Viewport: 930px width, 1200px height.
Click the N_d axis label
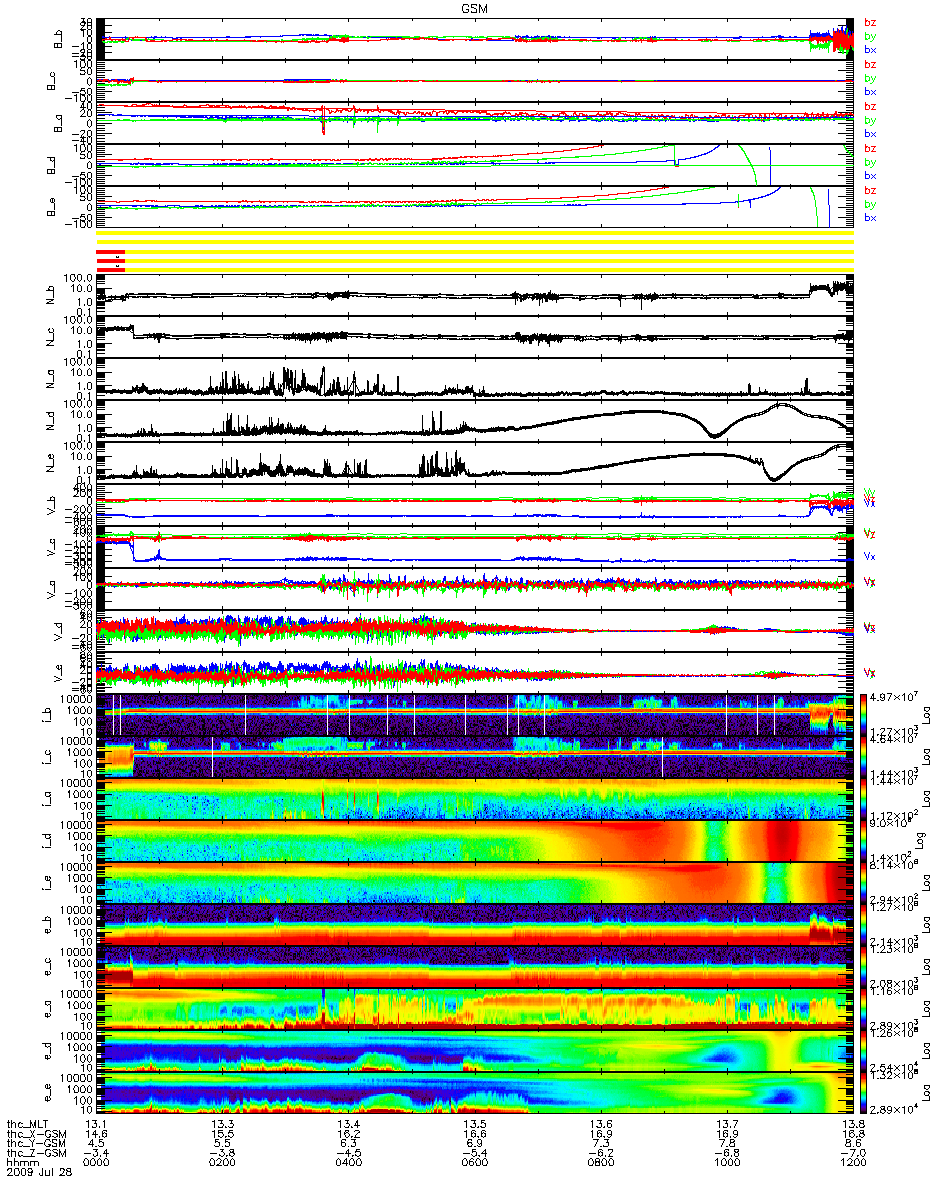(51, 422)
